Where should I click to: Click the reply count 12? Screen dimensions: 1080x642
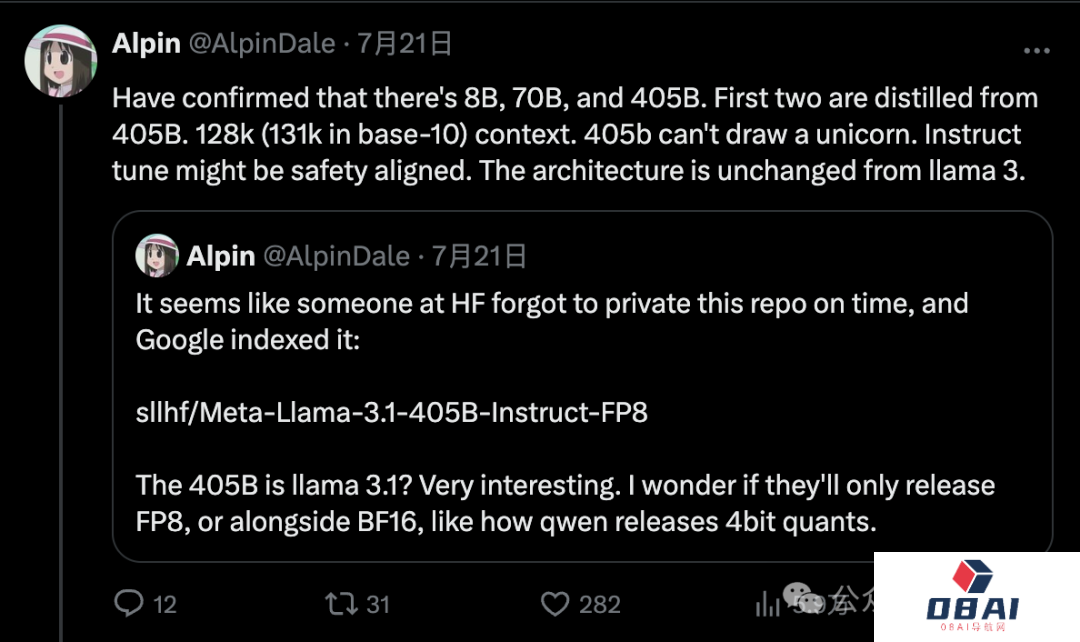coord(164,604)
